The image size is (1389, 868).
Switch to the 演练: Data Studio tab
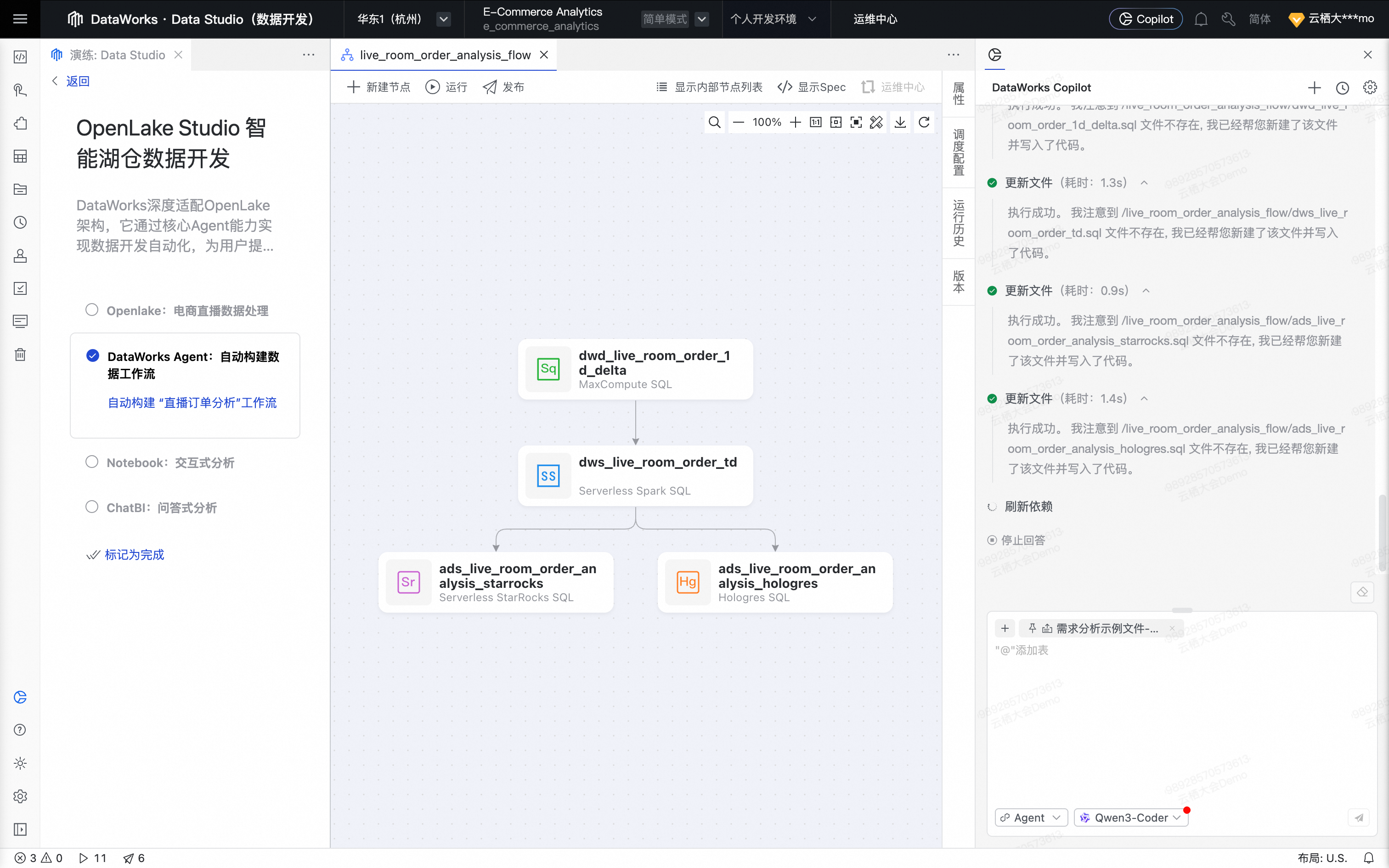[117, 55]
